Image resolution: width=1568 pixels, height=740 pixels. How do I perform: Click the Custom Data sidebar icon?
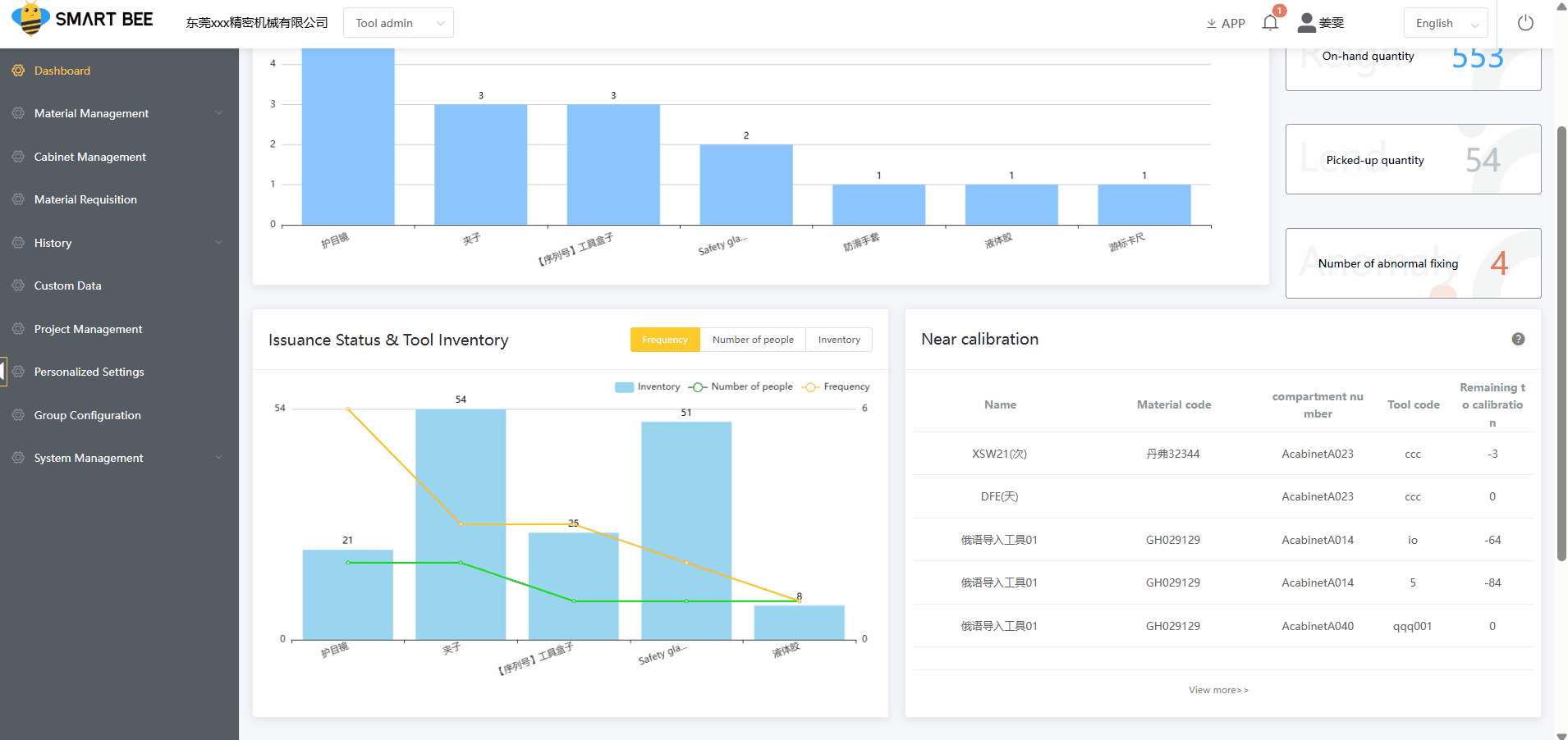click(18, 285)
